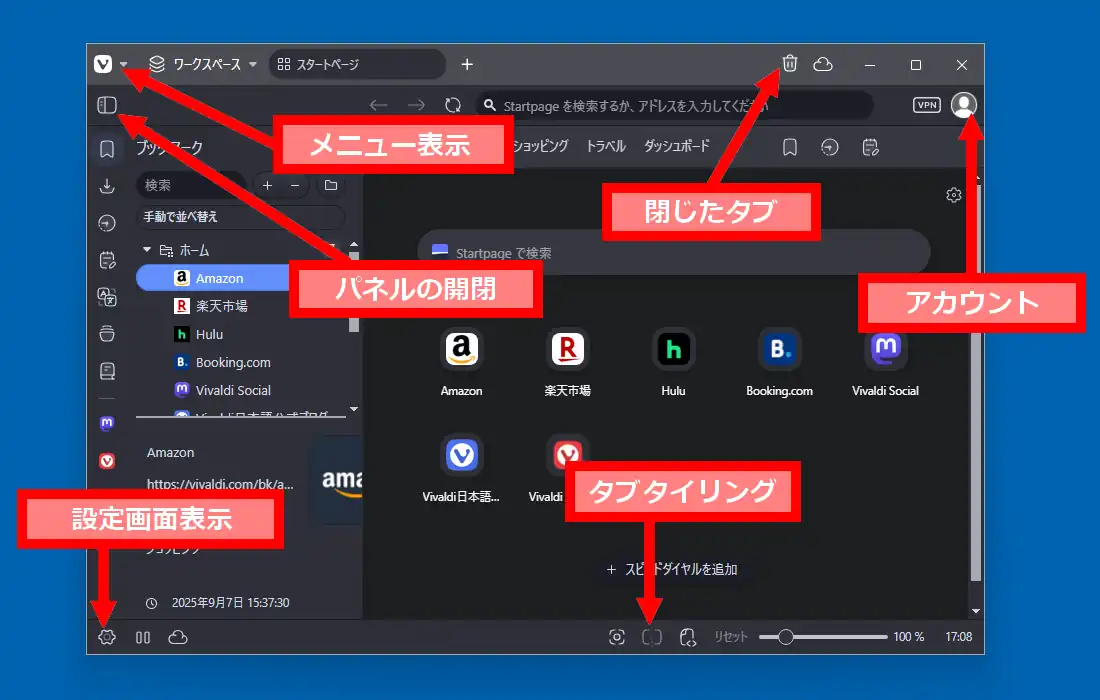The image size is (1100, 700).
Task: Open the Reading List panel icon
Action: [x=107, y=371]
